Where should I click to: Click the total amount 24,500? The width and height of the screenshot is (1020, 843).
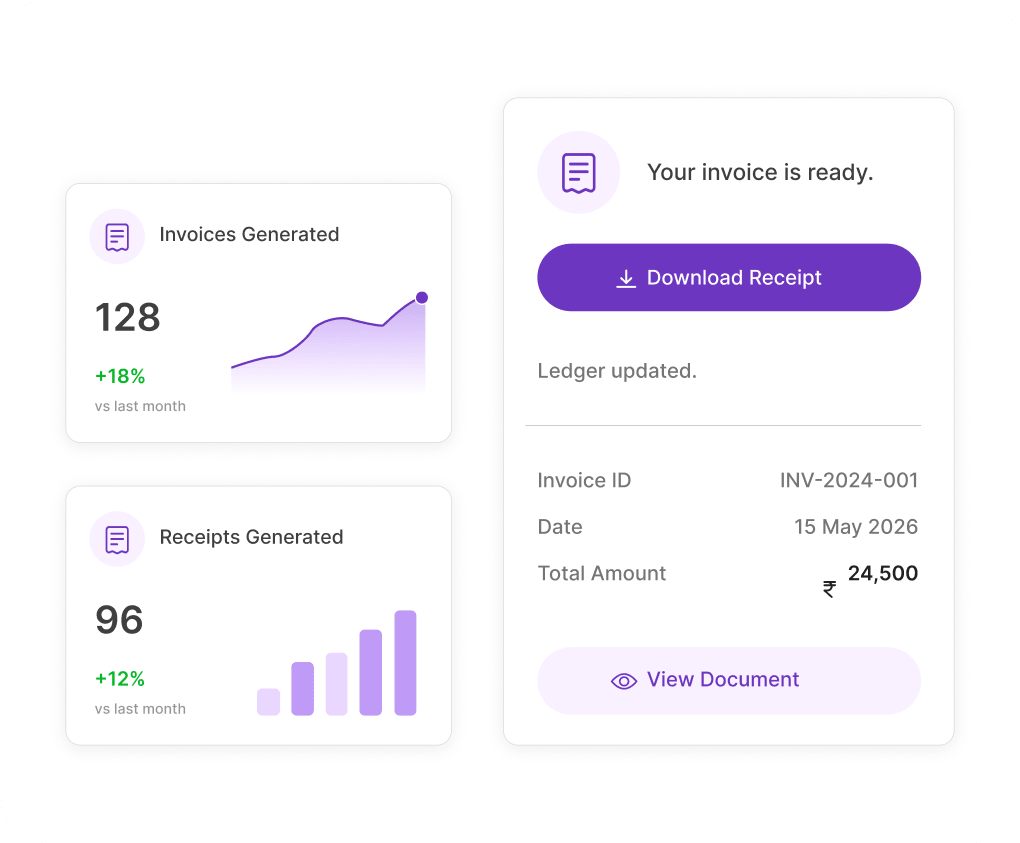click(x=883, y=573)
